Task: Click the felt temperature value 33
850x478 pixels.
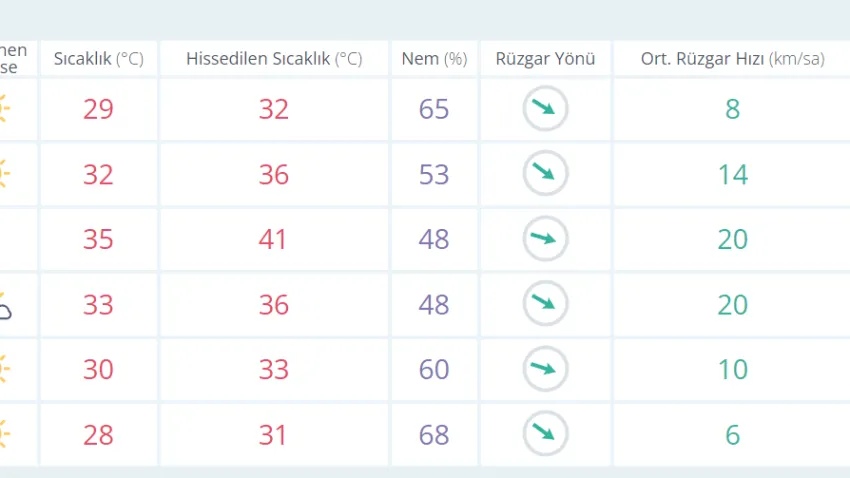Action: click(273, 370)
